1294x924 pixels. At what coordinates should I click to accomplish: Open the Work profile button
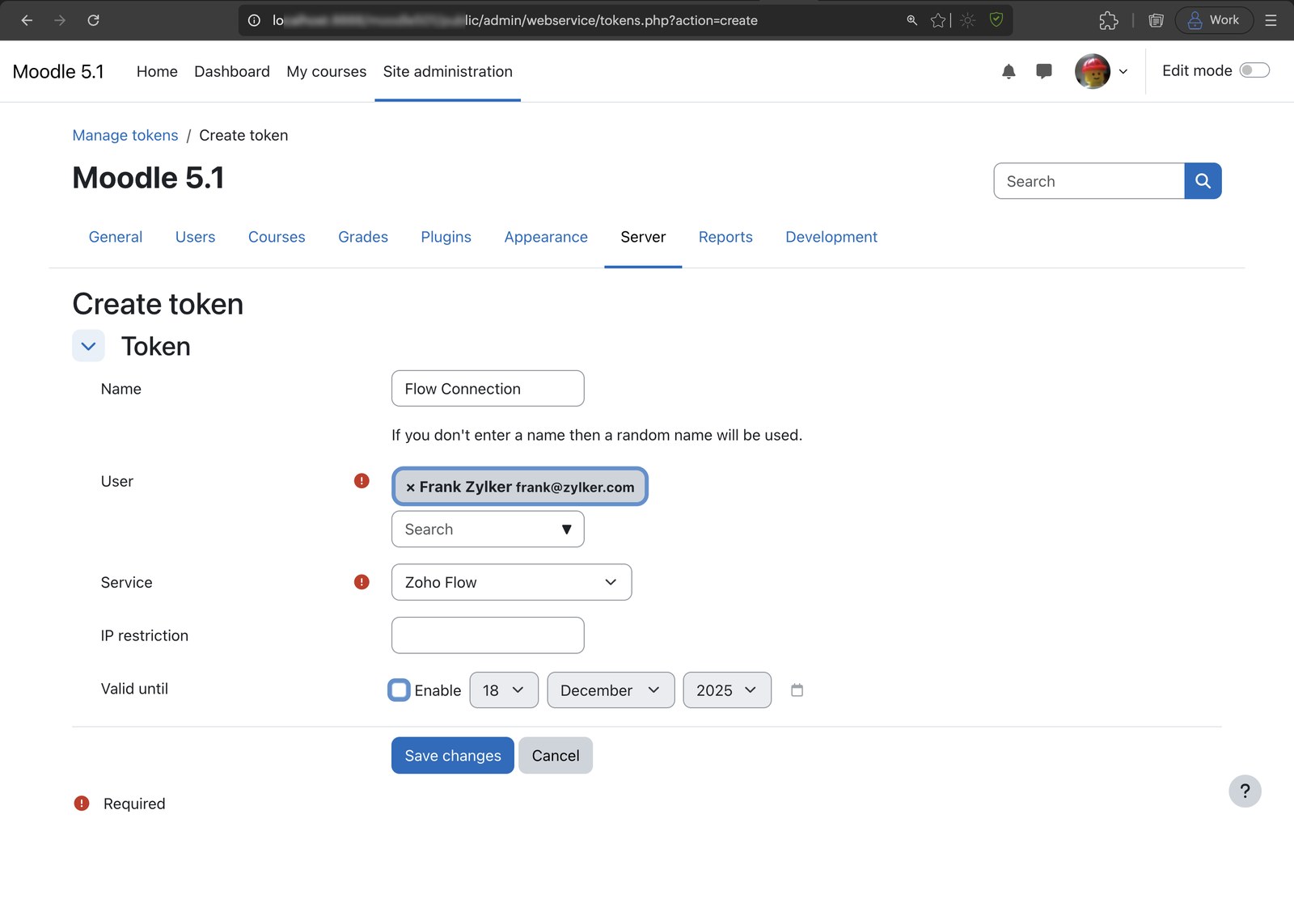1214,20
